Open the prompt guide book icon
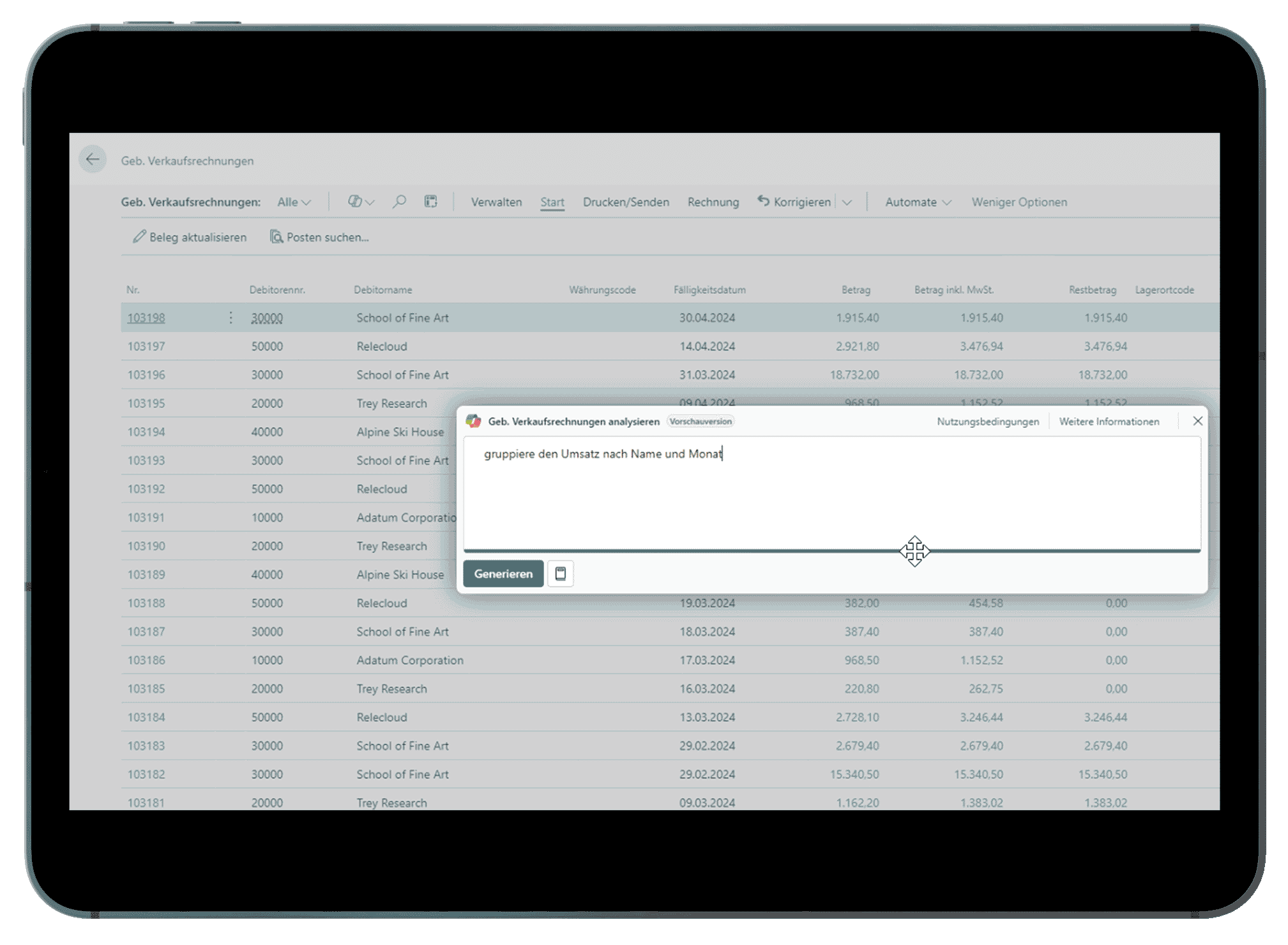The height and width of the screenshot is (945, 1288). (561, 573)
